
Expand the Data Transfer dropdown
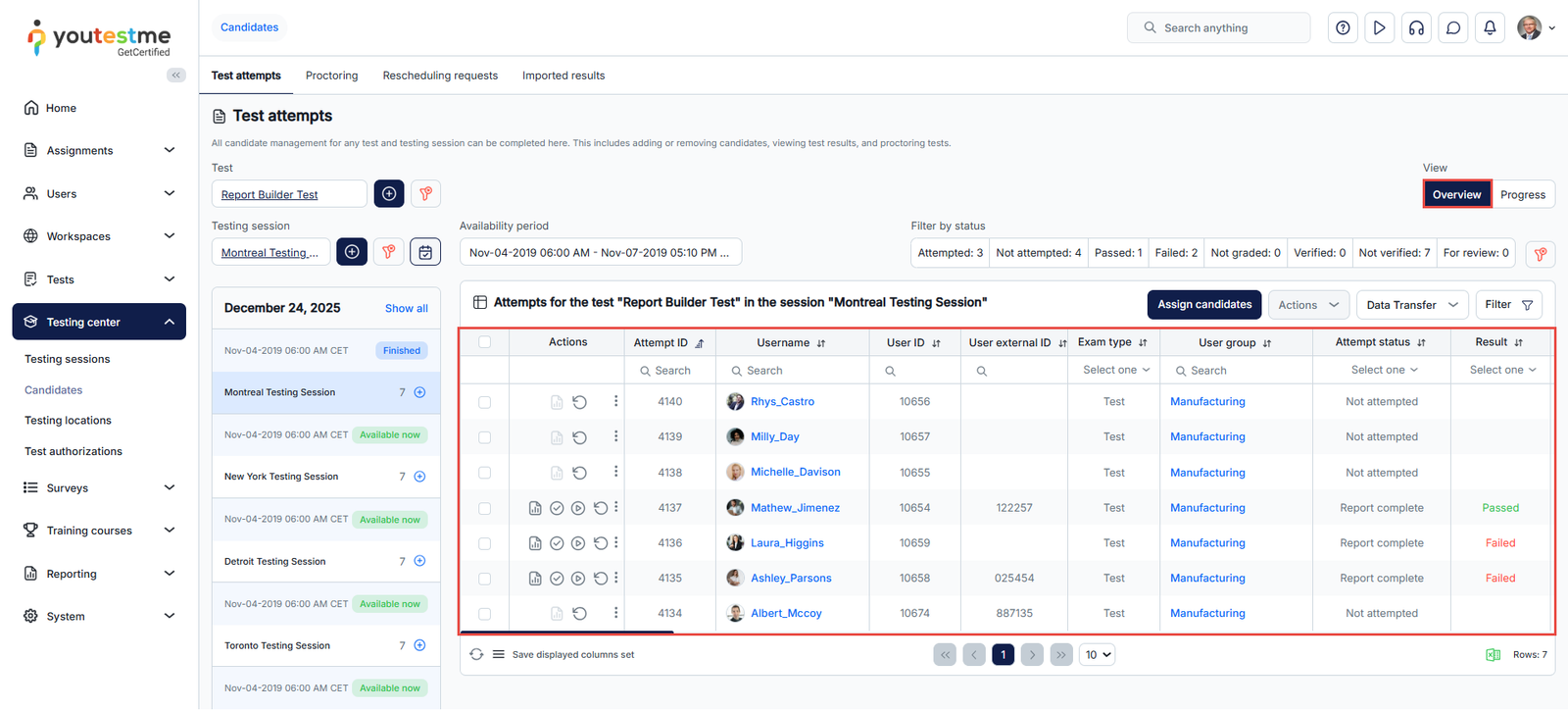tap(1411, 305)
